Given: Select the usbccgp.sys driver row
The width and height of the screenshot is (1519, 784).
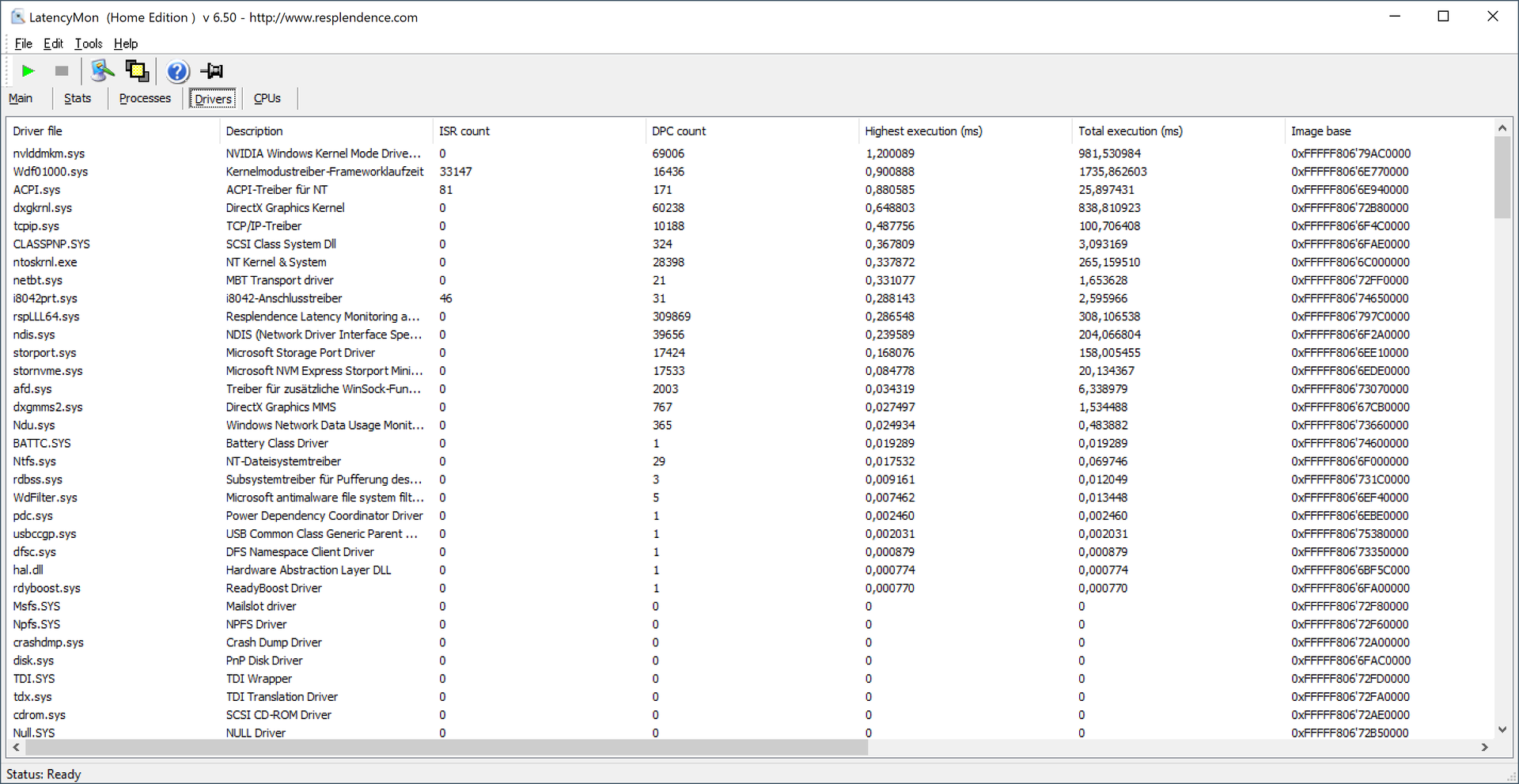Looking at the screenshot, I should pyautogui.click(x=750, y=534).
